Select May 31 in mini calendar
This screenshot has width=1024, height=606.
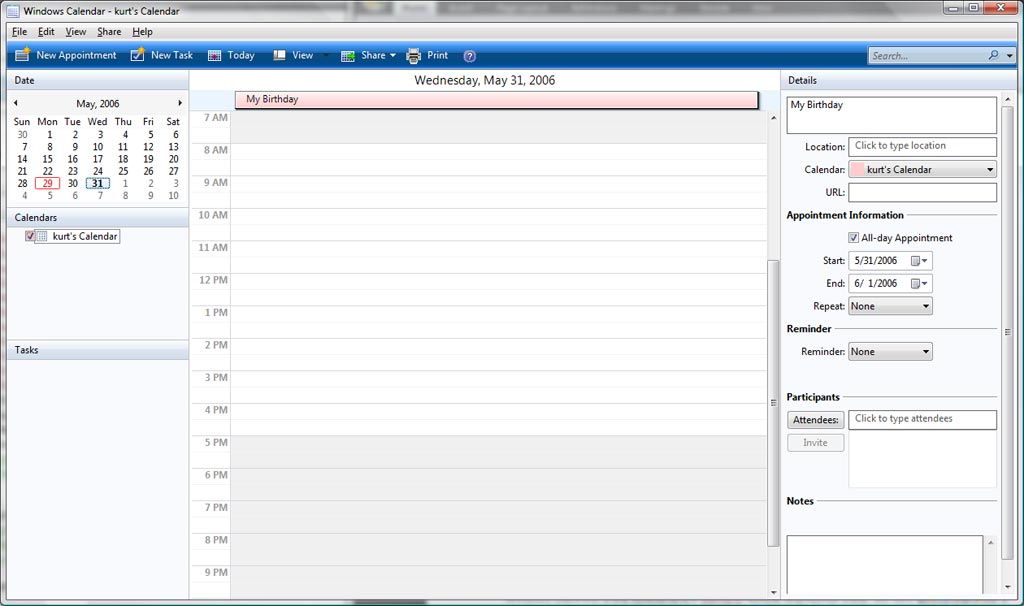point(97,183)
